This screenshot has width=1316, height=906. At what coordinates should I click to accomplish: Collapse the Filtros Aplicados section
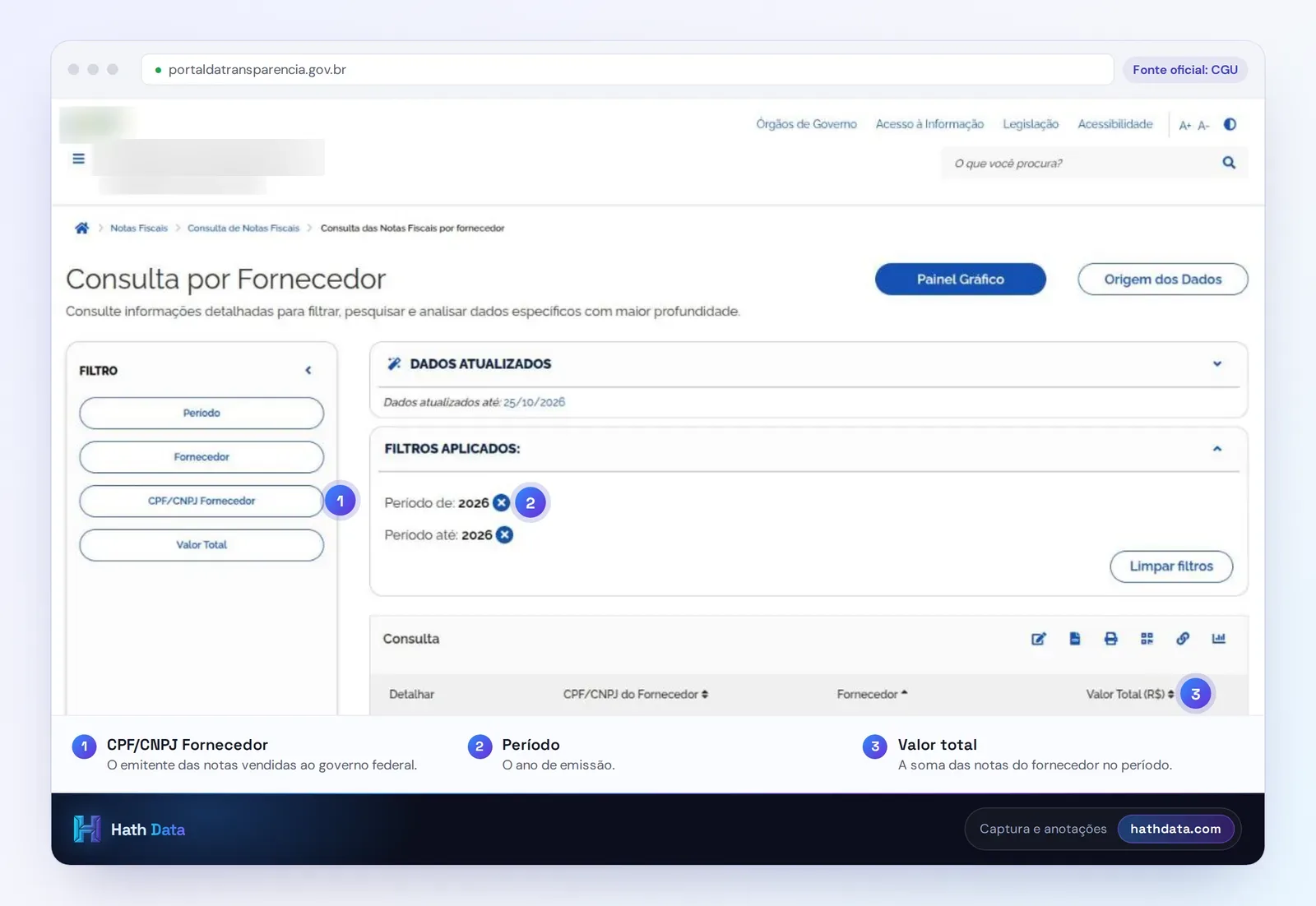1217,449
